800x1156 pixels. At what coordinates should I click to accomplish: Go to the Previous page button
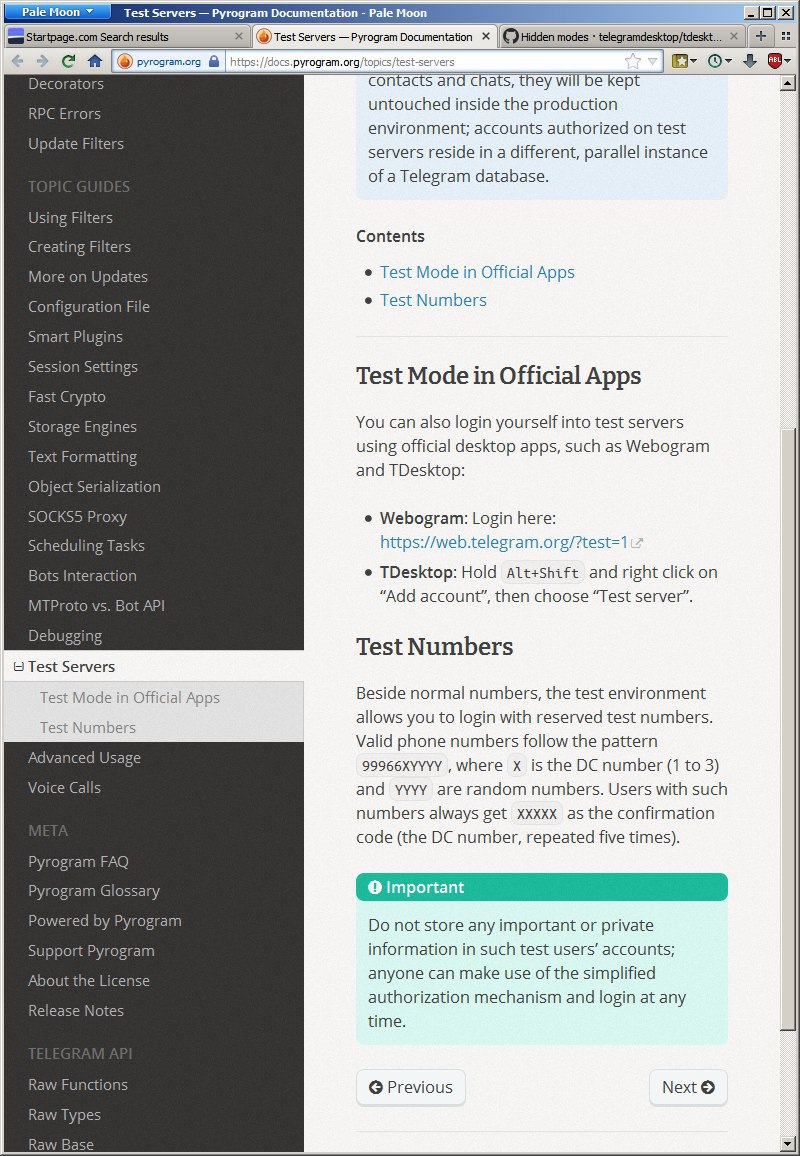pyautogui.click(x=411, y=1087)
